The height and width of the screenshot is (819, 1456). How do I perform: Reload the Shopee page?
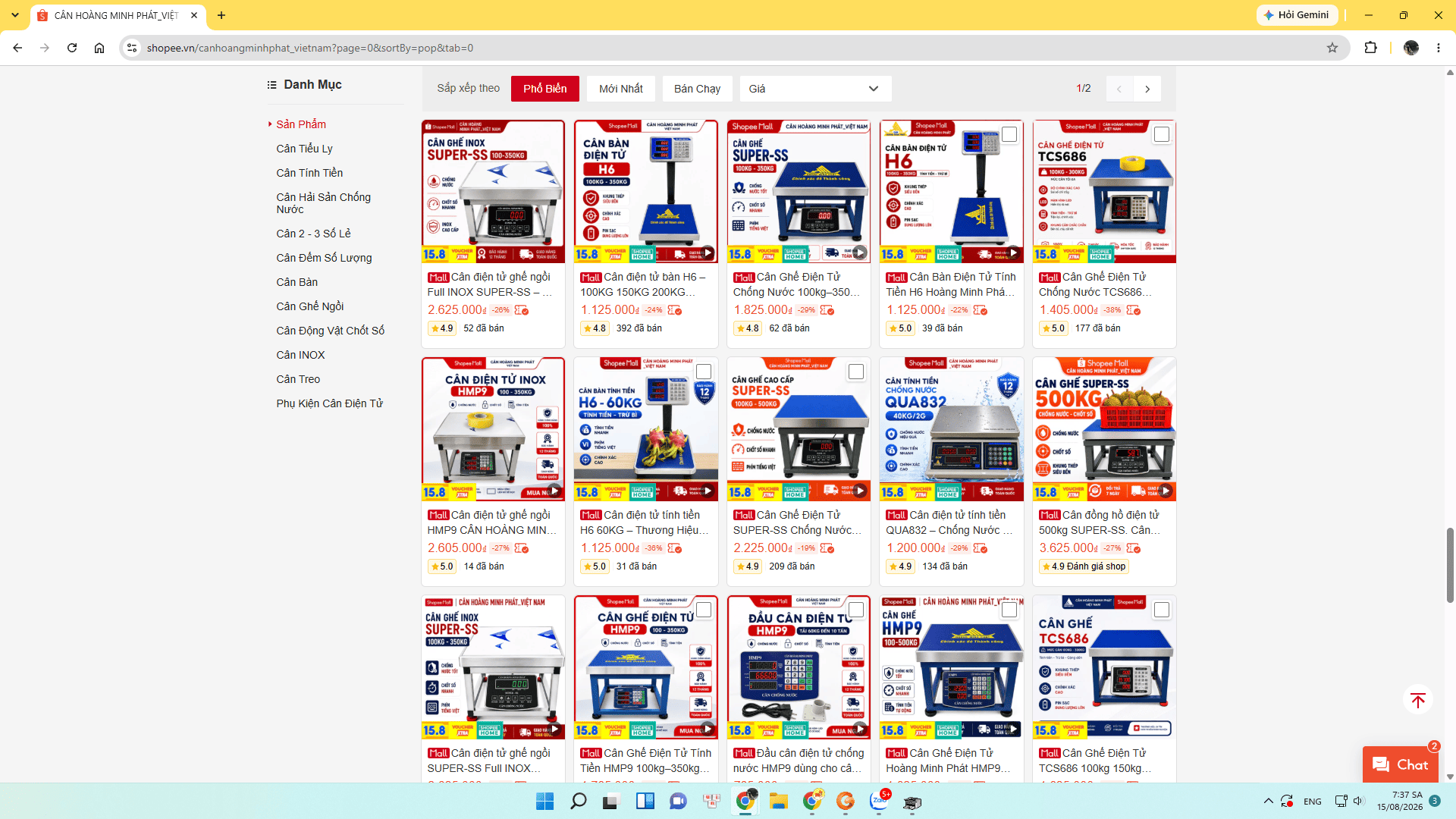click(72, 48)
